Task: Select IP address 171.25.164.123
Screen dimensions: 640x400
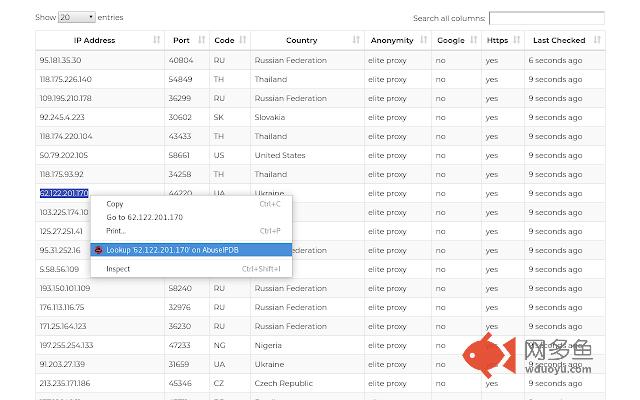Action: (63, 326)
